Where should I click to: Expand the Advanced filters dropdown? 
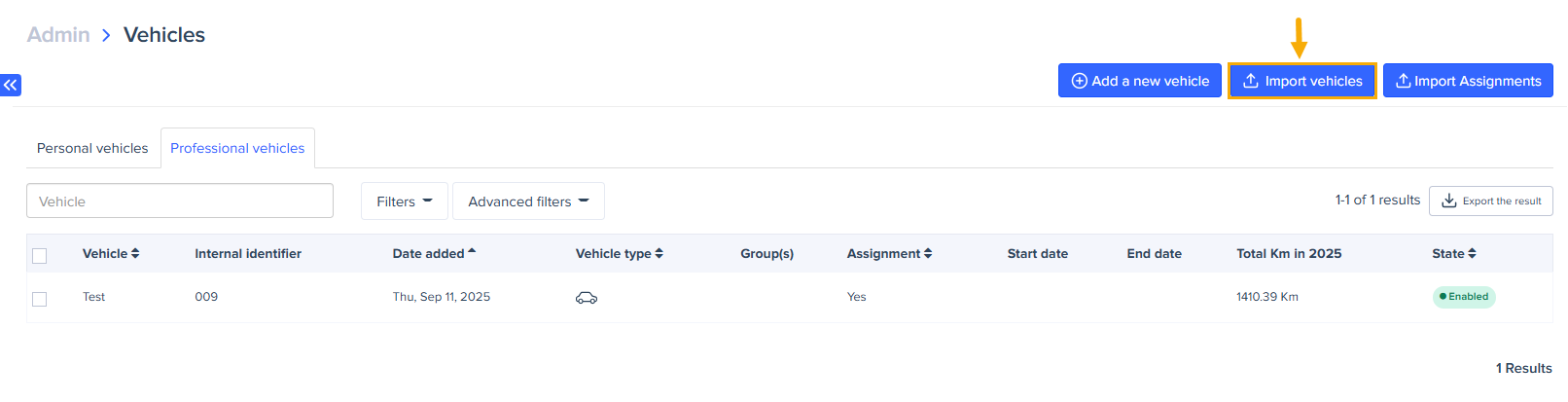point(528,201)
